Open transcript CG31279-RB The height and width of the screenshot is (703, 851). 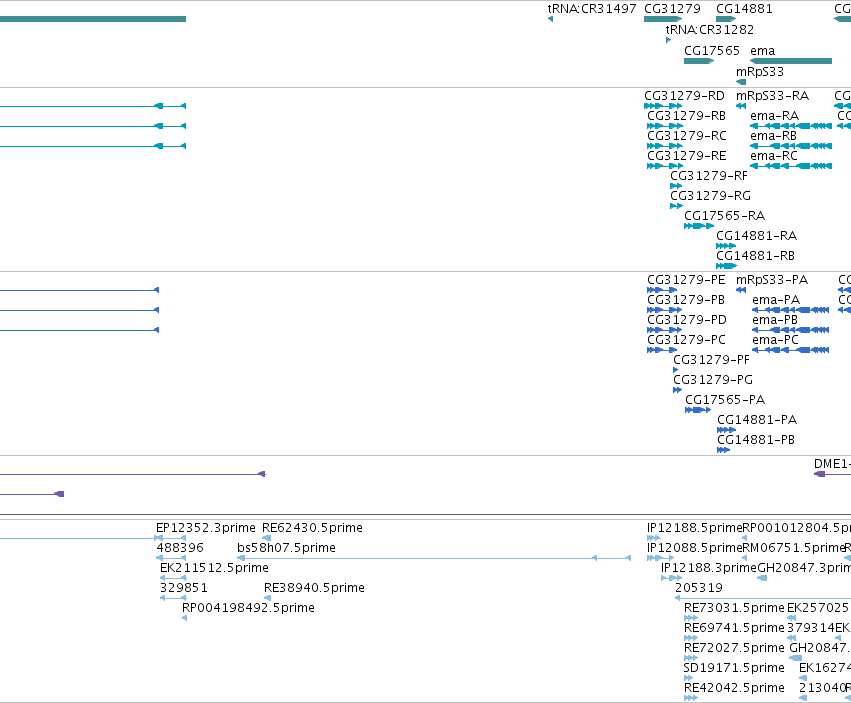coord(665,126)
